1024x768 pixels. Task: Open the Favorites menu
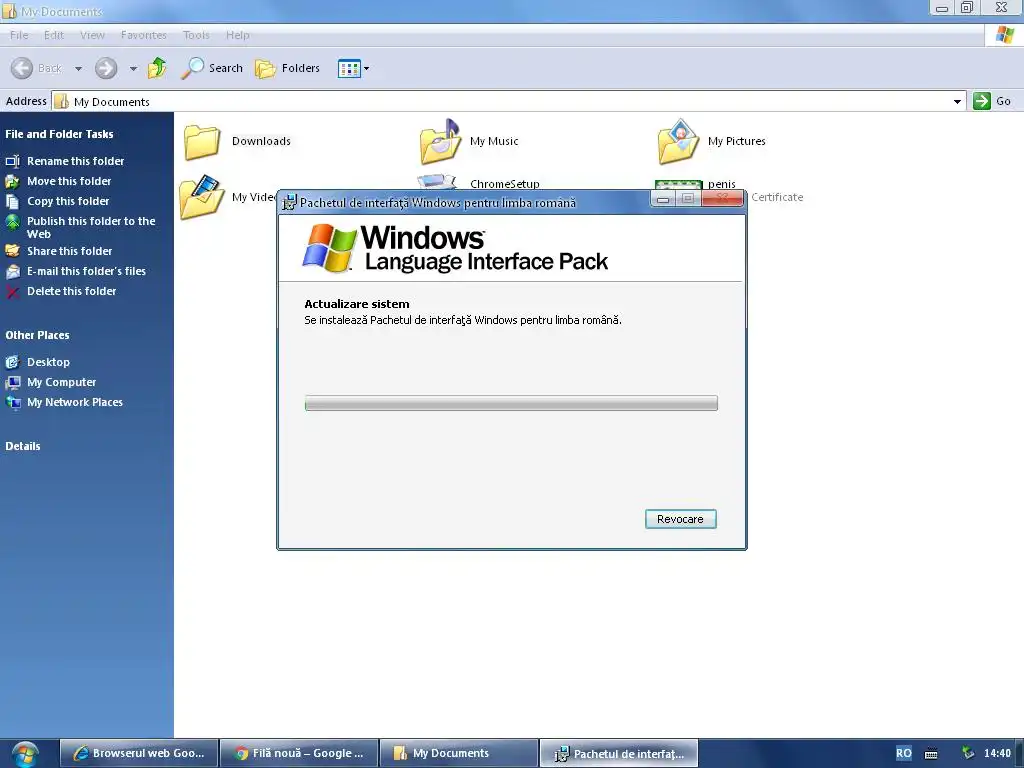(x=144, y=35)
